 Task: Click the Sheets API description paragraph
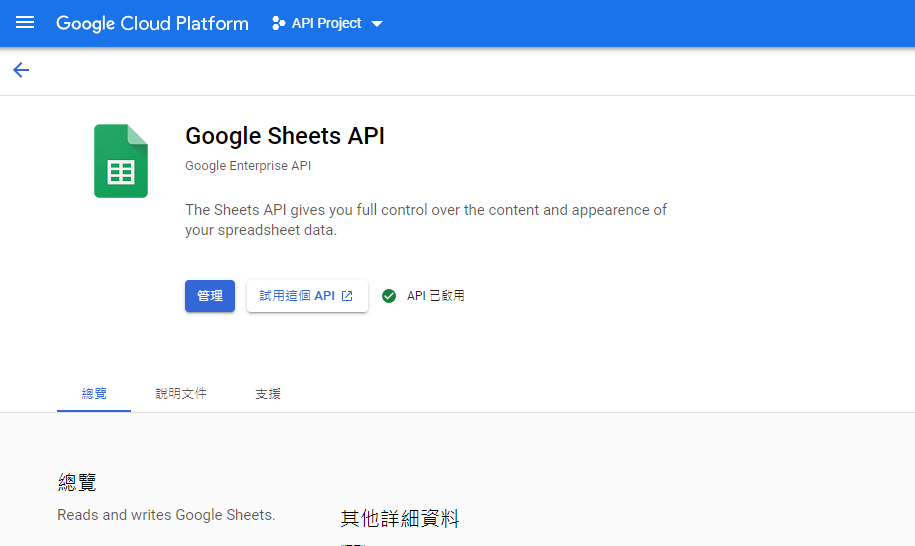click(x=426, y=220)
